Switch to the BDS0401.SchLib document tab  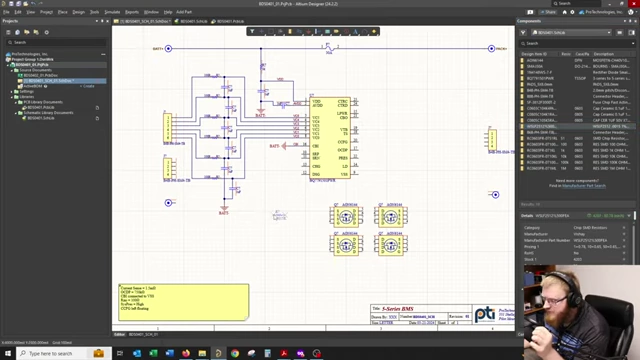pos(191,21)
